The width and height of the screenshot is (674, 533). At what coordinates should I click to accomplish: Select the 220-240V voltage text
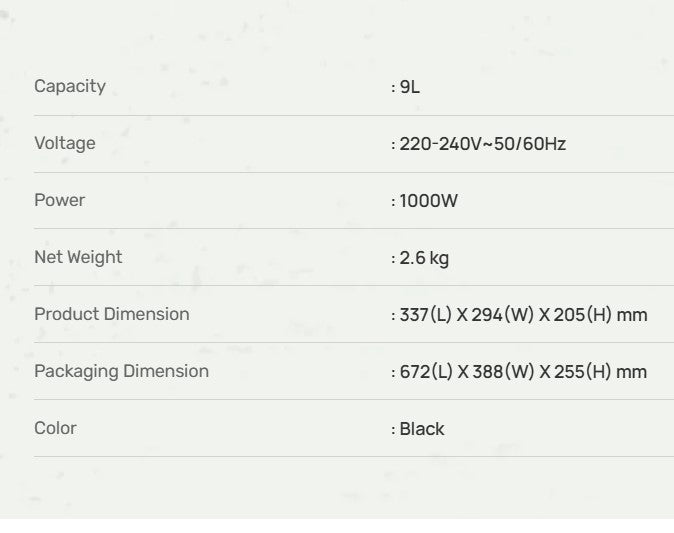[x=436, y=144]
